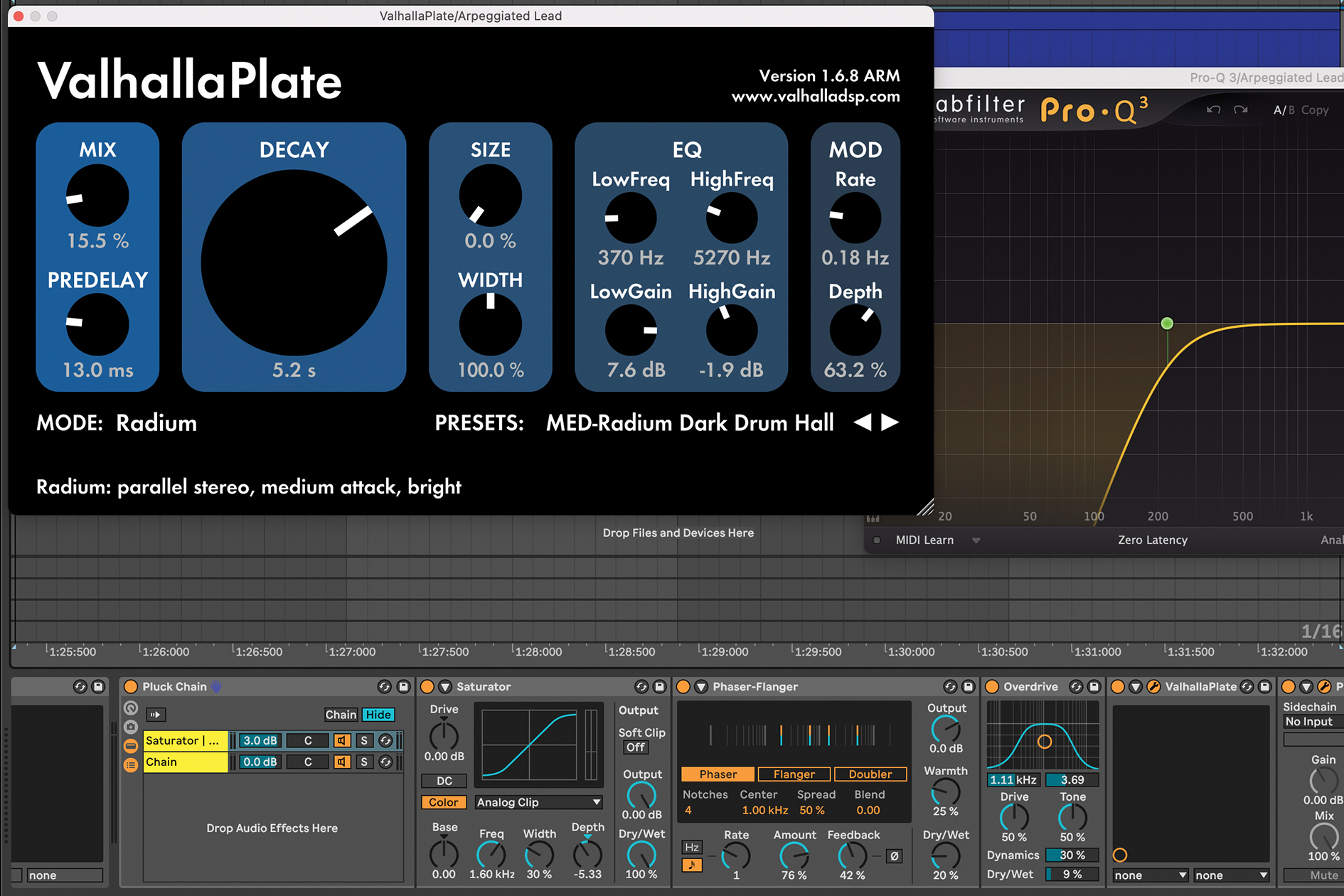Collapse Saturator device fold triangle
This screenshot has width=1344, height=896.
click(445, 686)
